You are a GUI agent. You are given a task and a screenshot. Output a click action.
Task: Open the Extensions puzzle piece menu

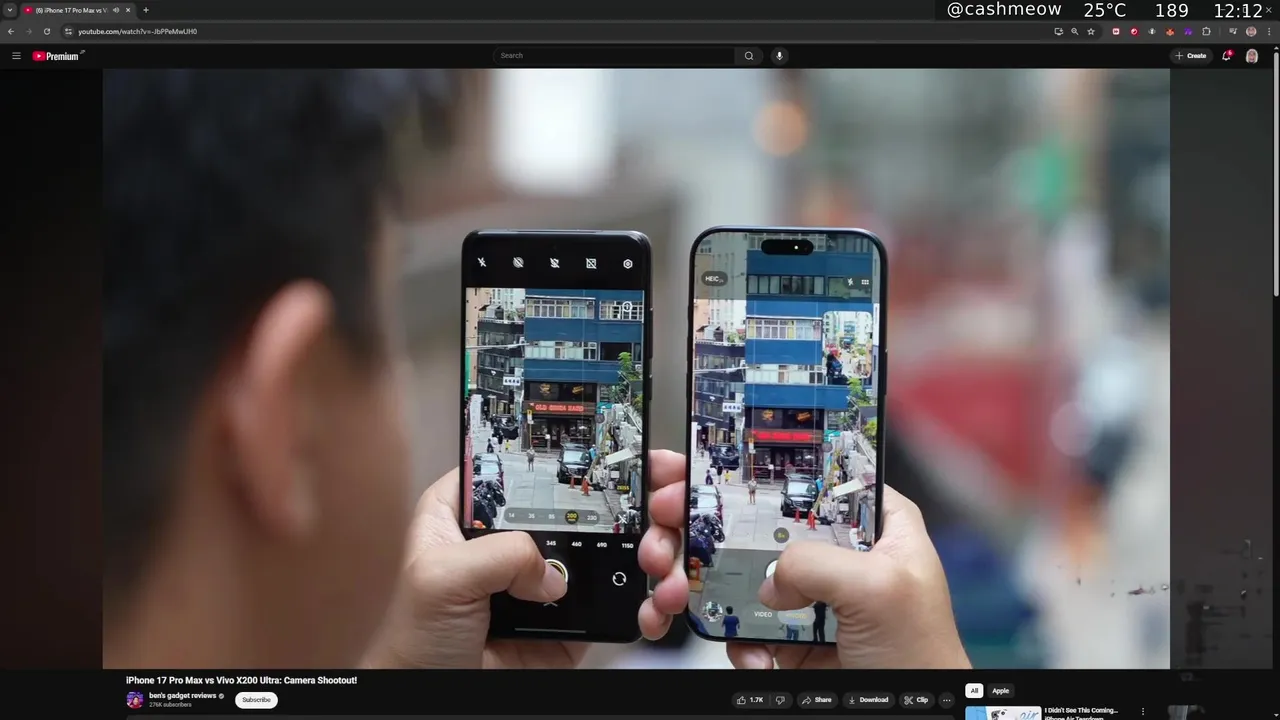tap(1206, 31)
